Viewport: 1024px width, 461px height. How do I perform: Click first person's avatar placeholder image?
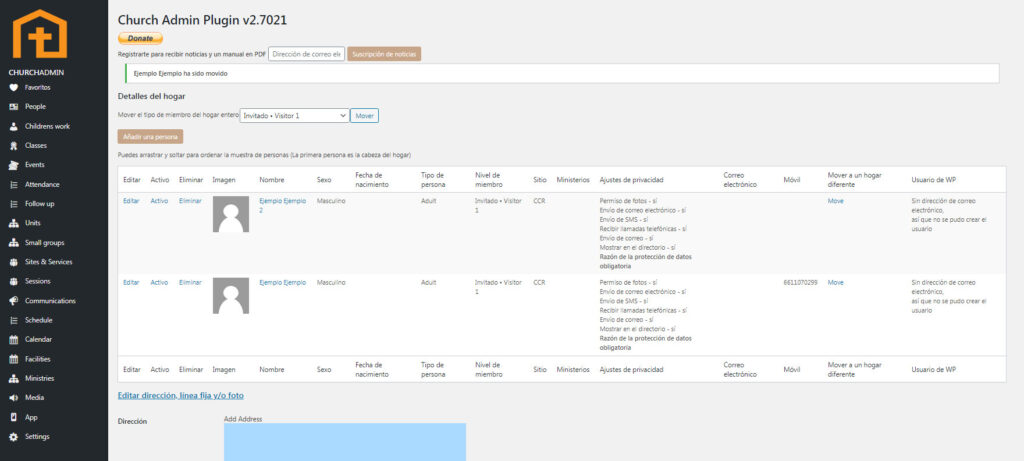tap(231, 214)
